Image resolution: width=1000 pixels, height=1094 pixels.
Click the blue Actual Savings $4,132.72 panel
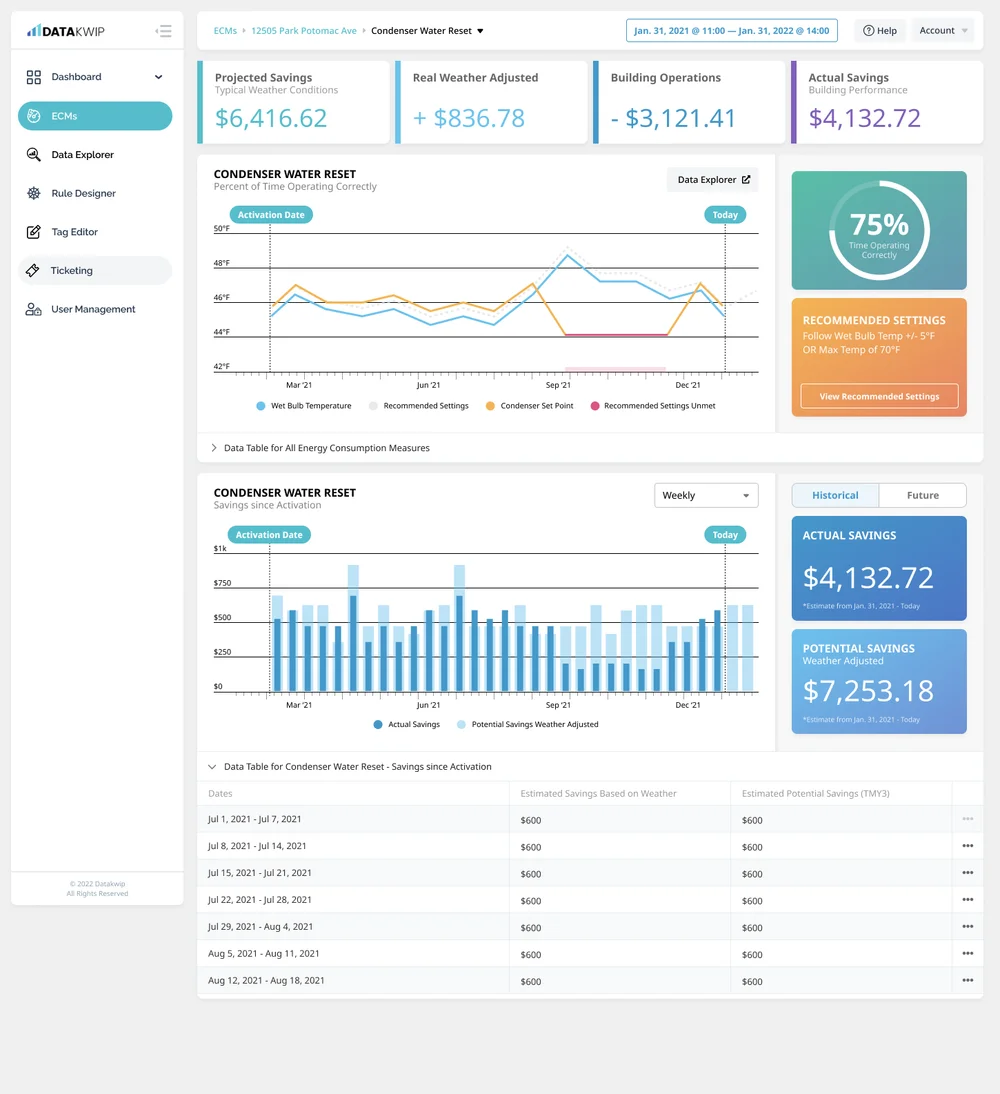coord(879,568)
